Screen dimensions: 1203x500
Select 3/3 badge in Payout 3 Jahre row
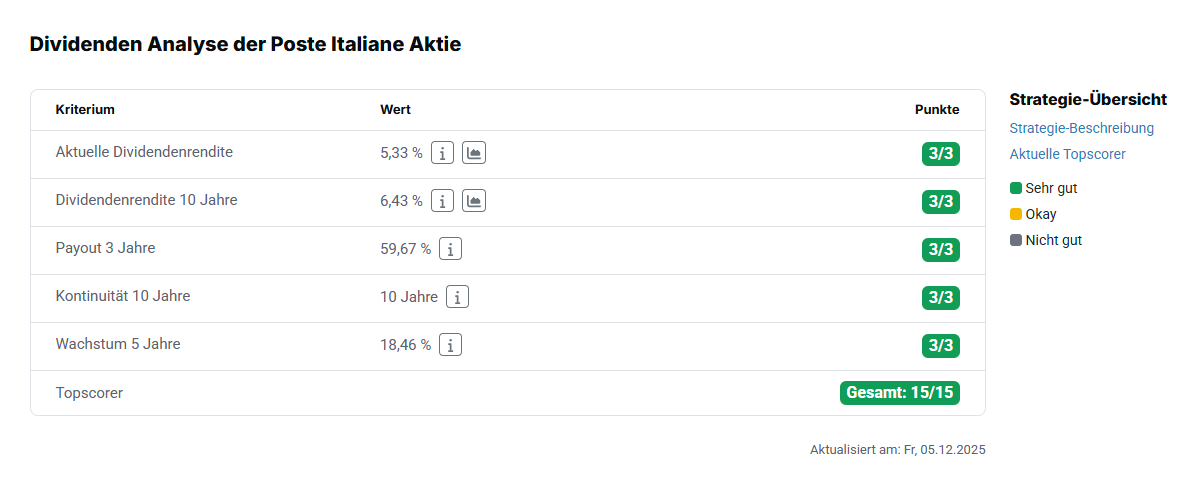click(x=940, y=250)
